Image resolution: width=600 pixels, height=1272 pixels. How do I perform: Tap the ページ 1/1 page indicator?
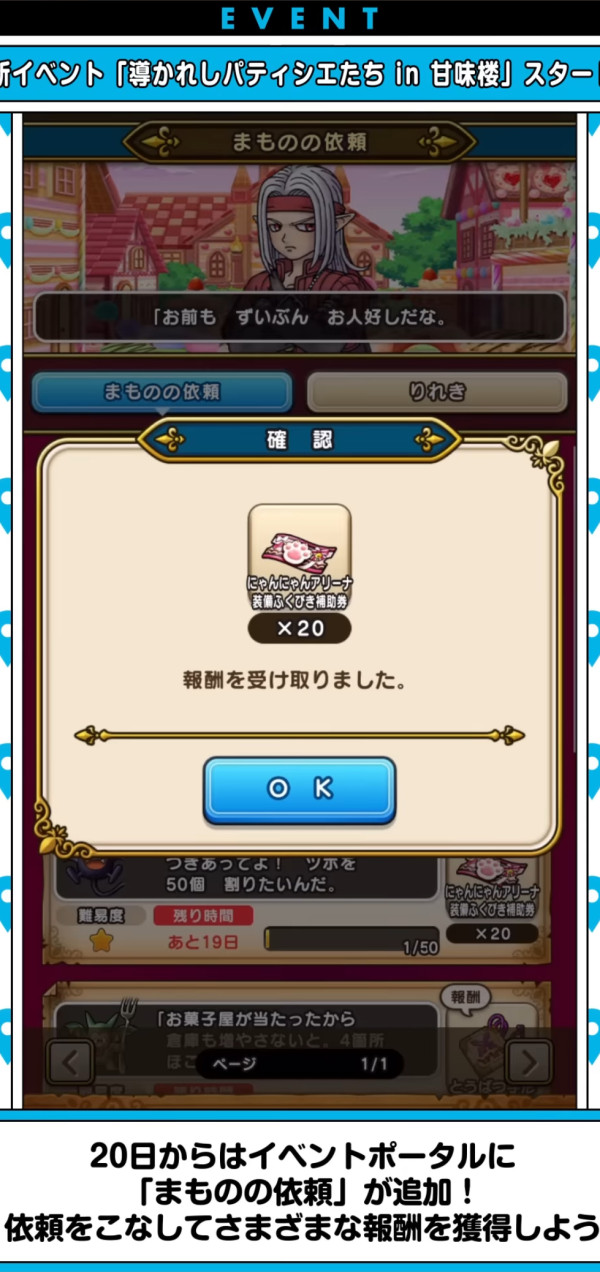click(299, 1063)
